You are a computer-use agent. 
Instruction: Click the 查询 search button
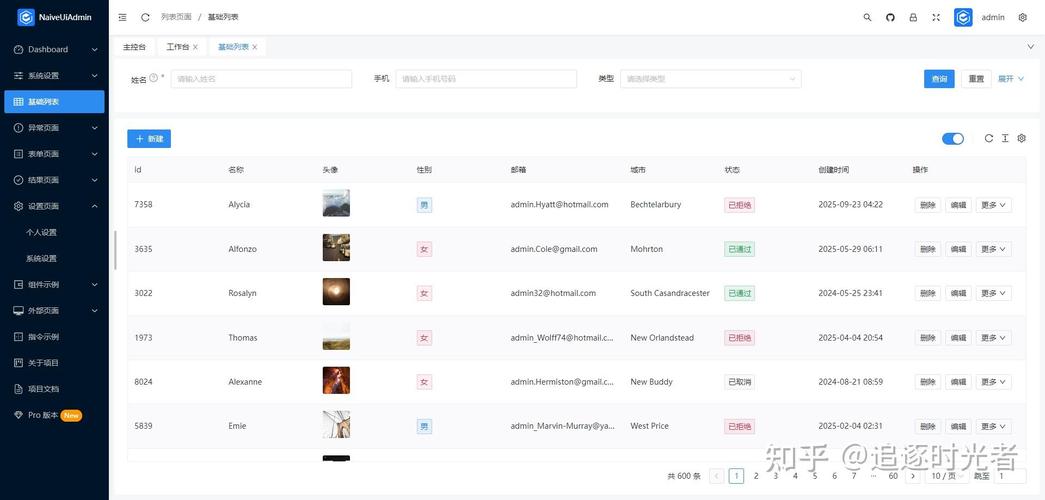tap(939, 79)
